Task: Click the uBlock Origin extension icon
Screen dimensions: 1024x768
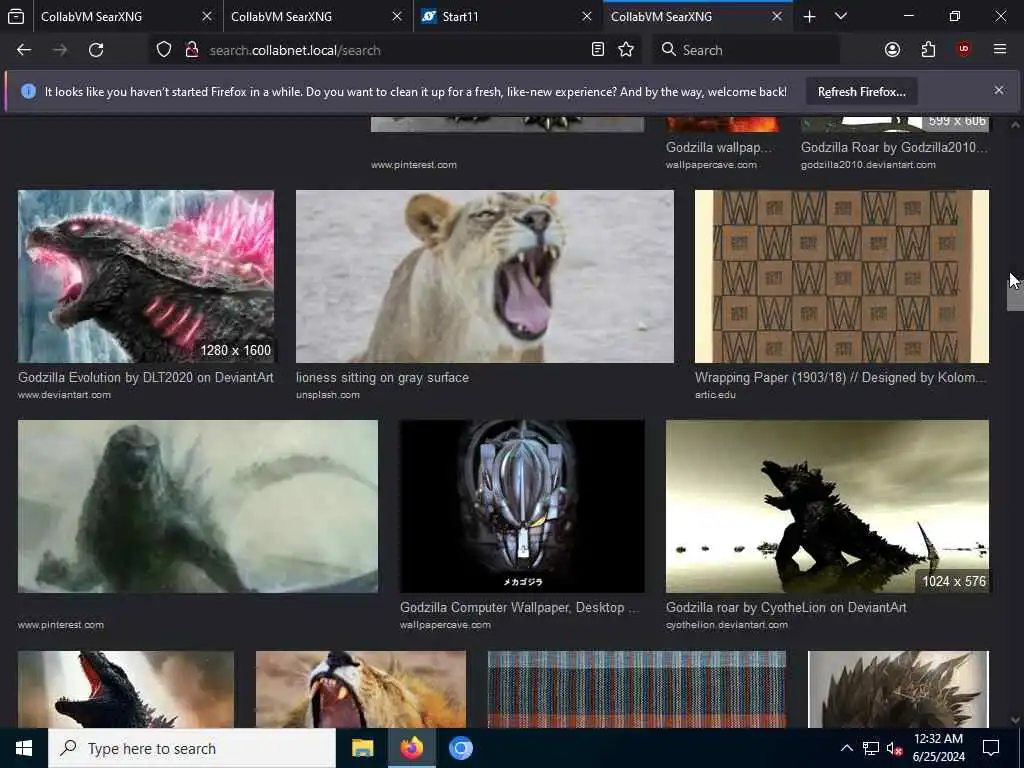Action: 964,49
